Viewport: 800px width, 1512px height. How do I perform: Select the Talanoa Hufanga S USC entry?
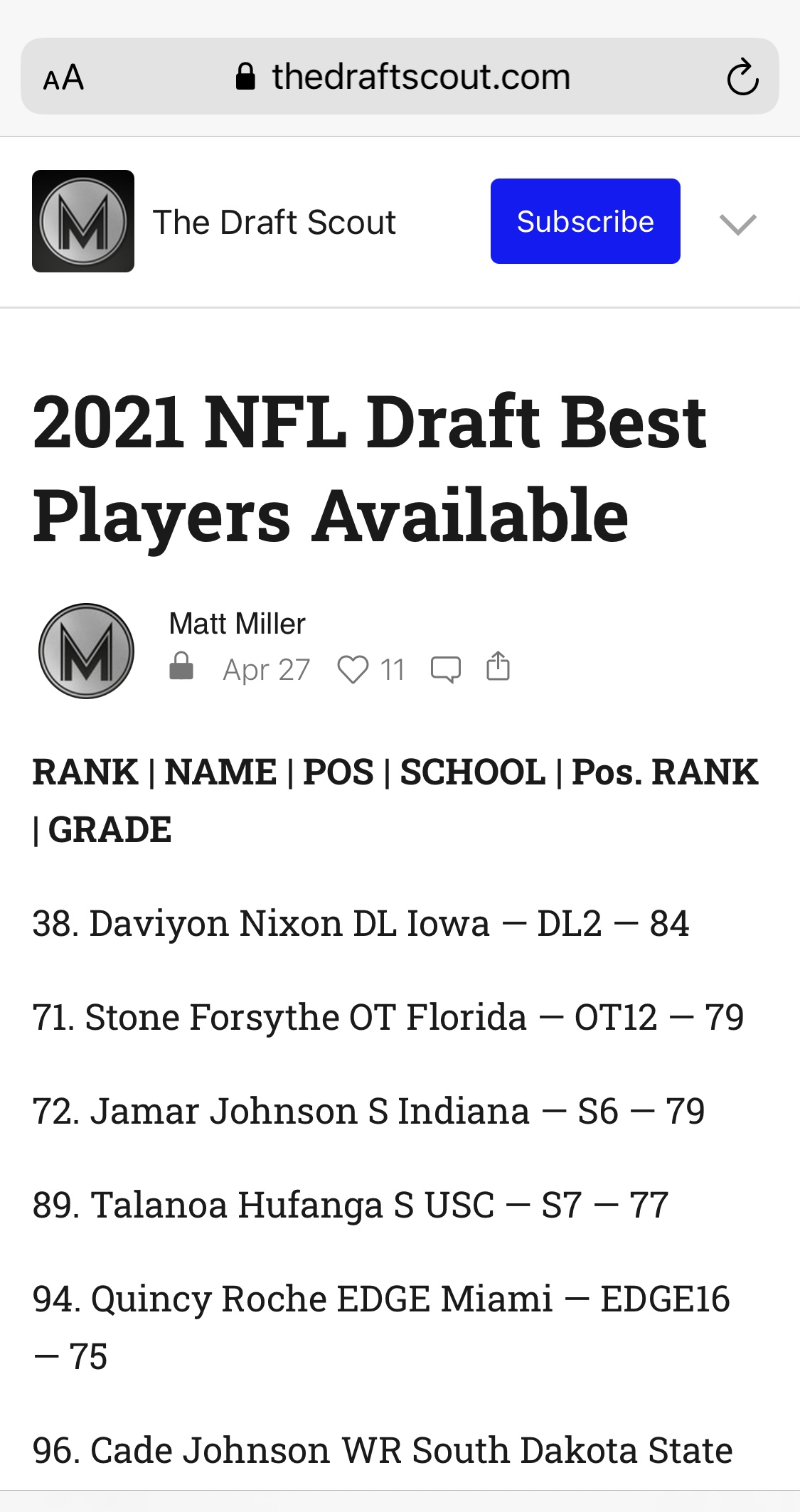tap(351, 1205)
